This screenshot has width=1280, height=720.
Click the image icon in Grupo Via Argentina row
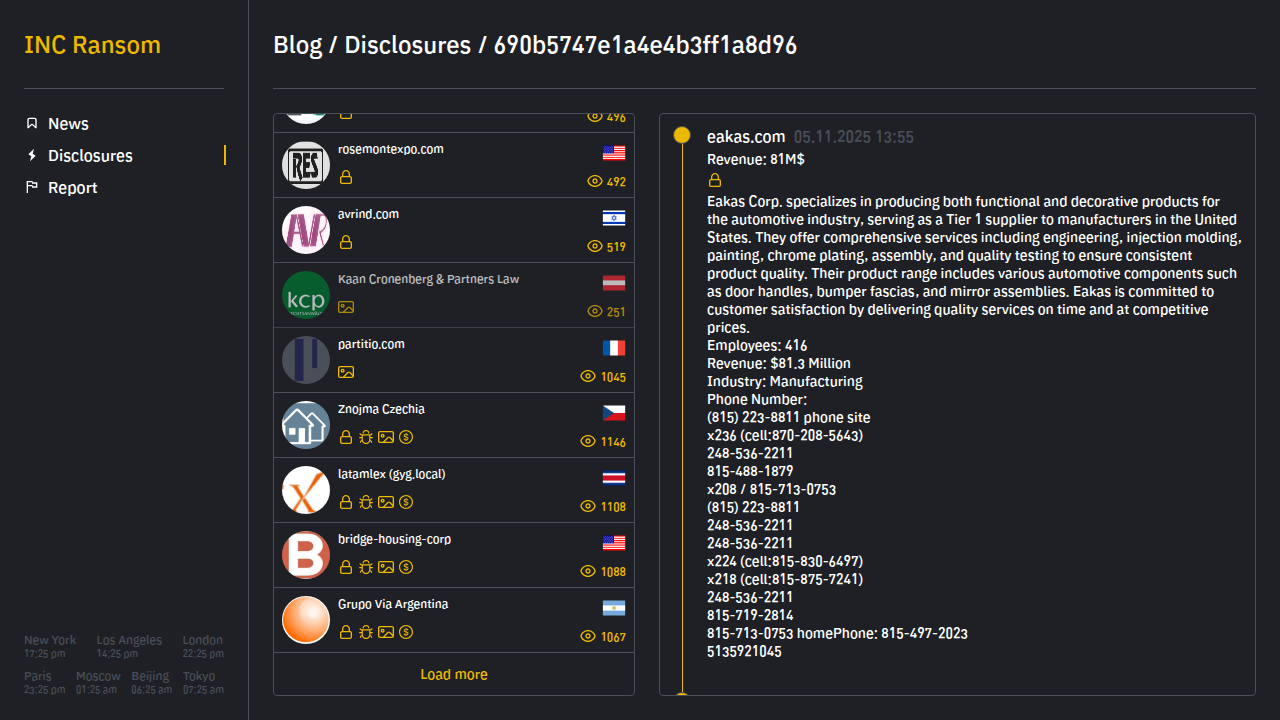point(386,632)
